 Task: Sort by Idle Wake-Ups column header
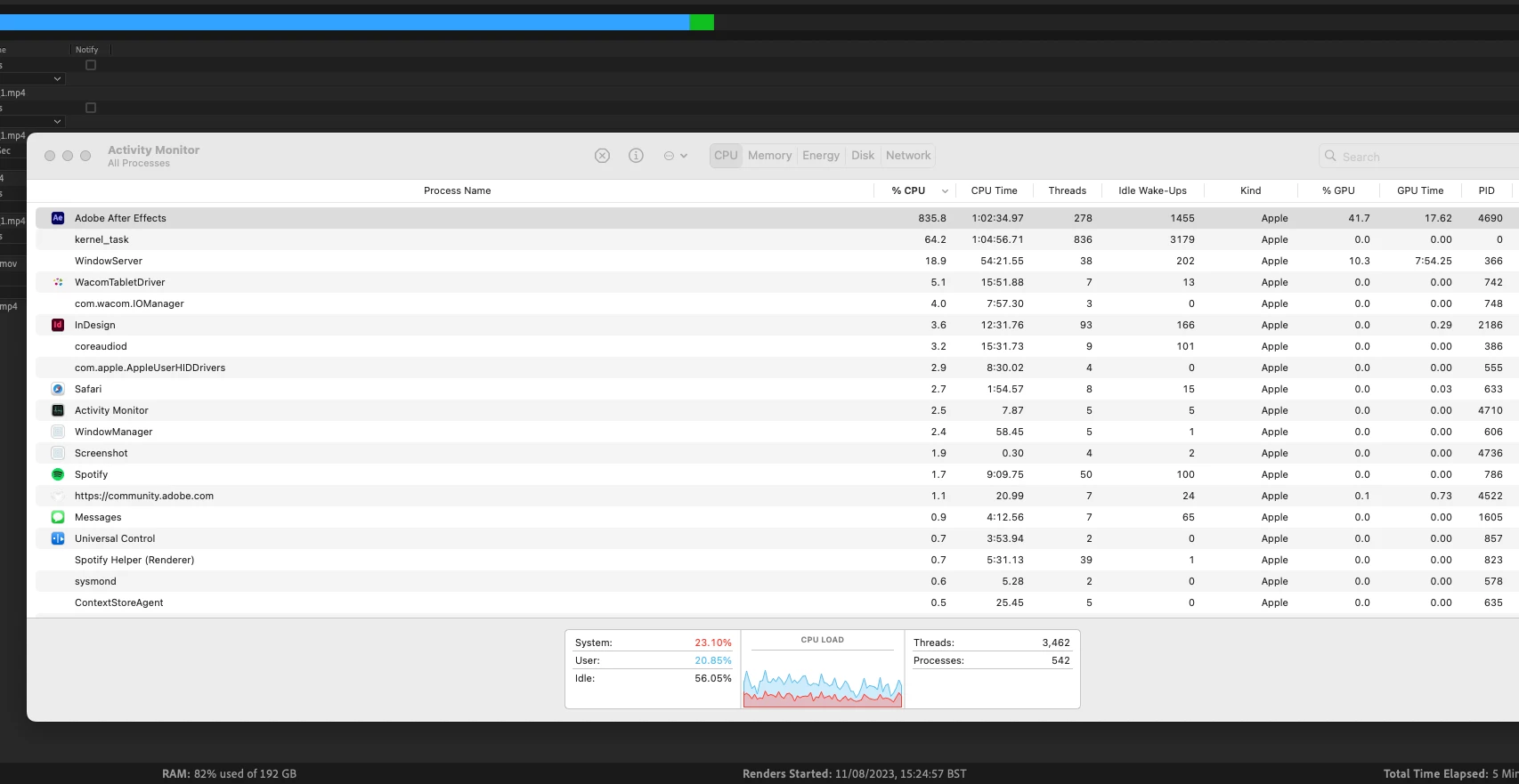pyautogui.click(x=1152, y=190)
